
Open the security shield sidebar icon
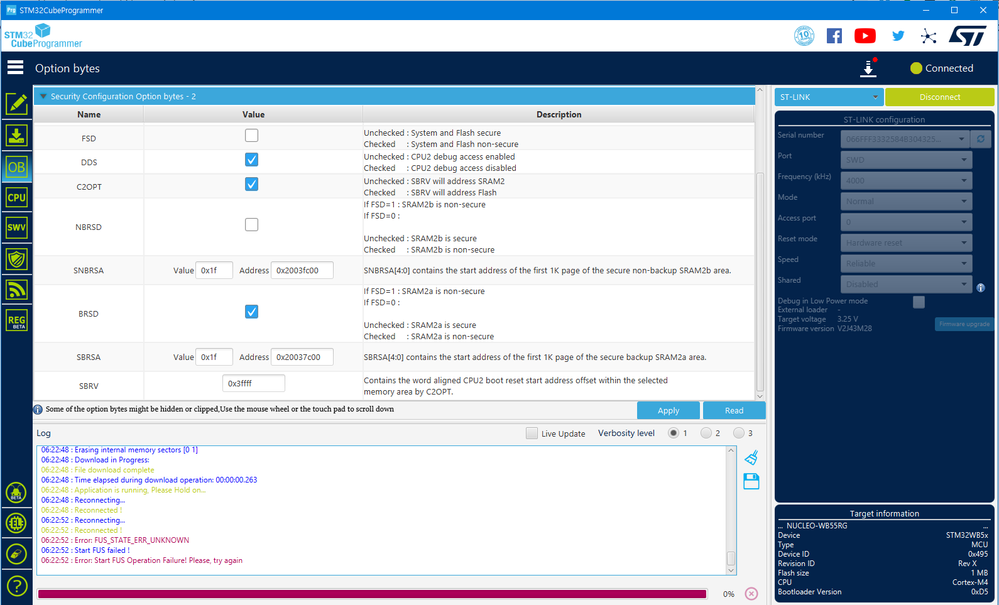tap(17, 259)
